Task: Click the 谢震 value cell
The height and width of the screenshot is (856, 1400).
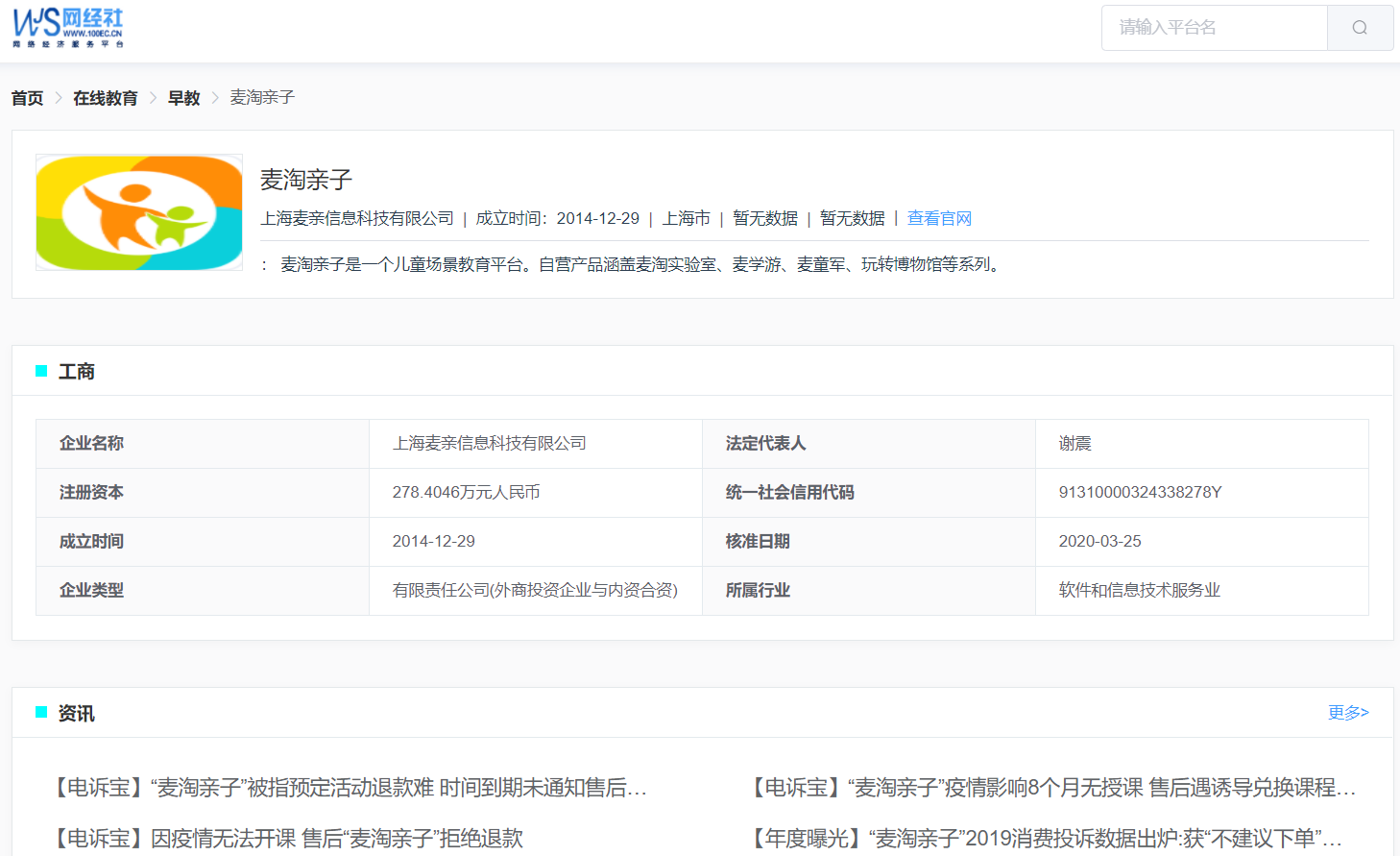Action: point(1202,444)
